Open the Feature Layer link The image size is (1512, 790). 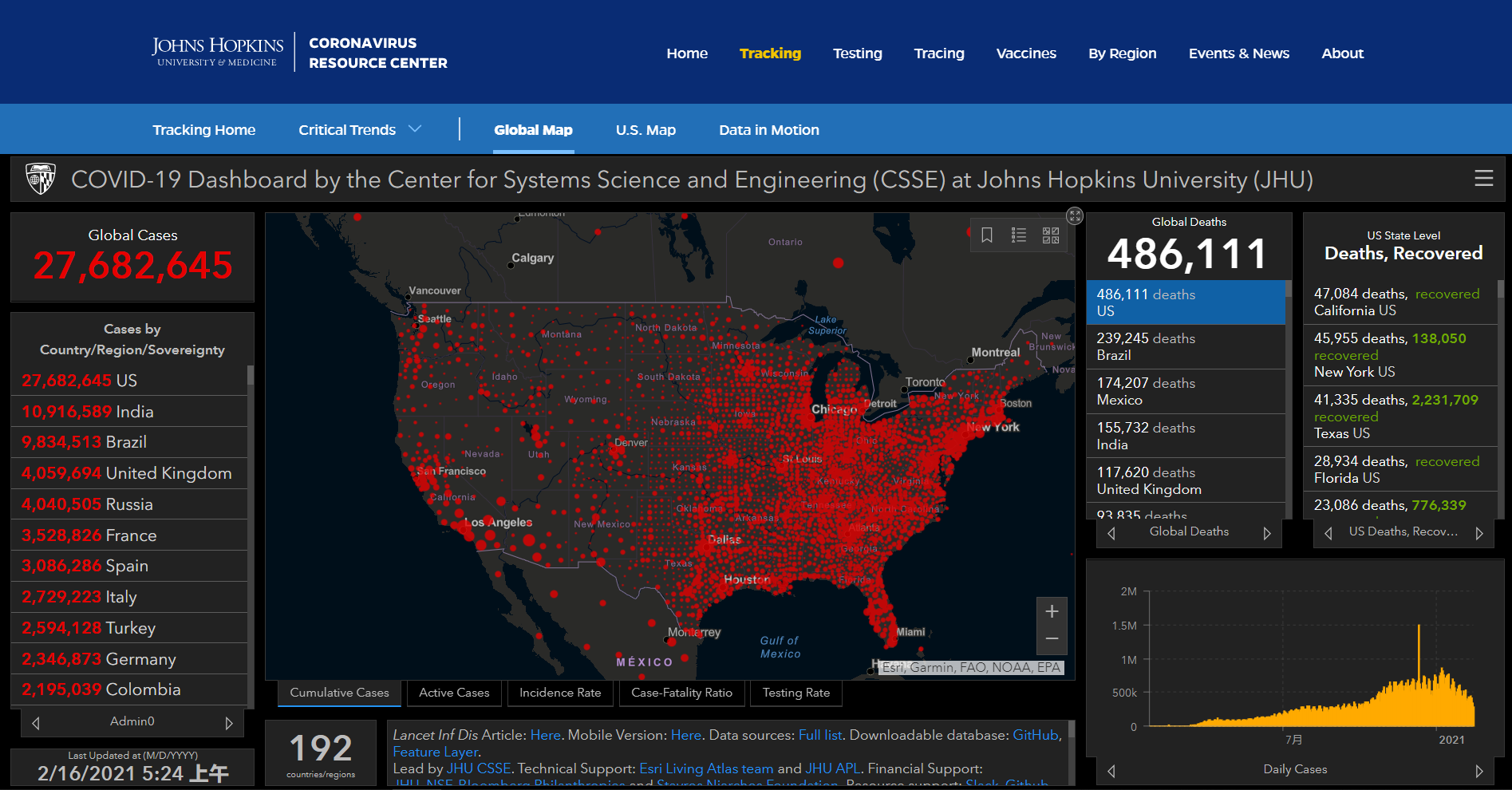click(435, 752)
